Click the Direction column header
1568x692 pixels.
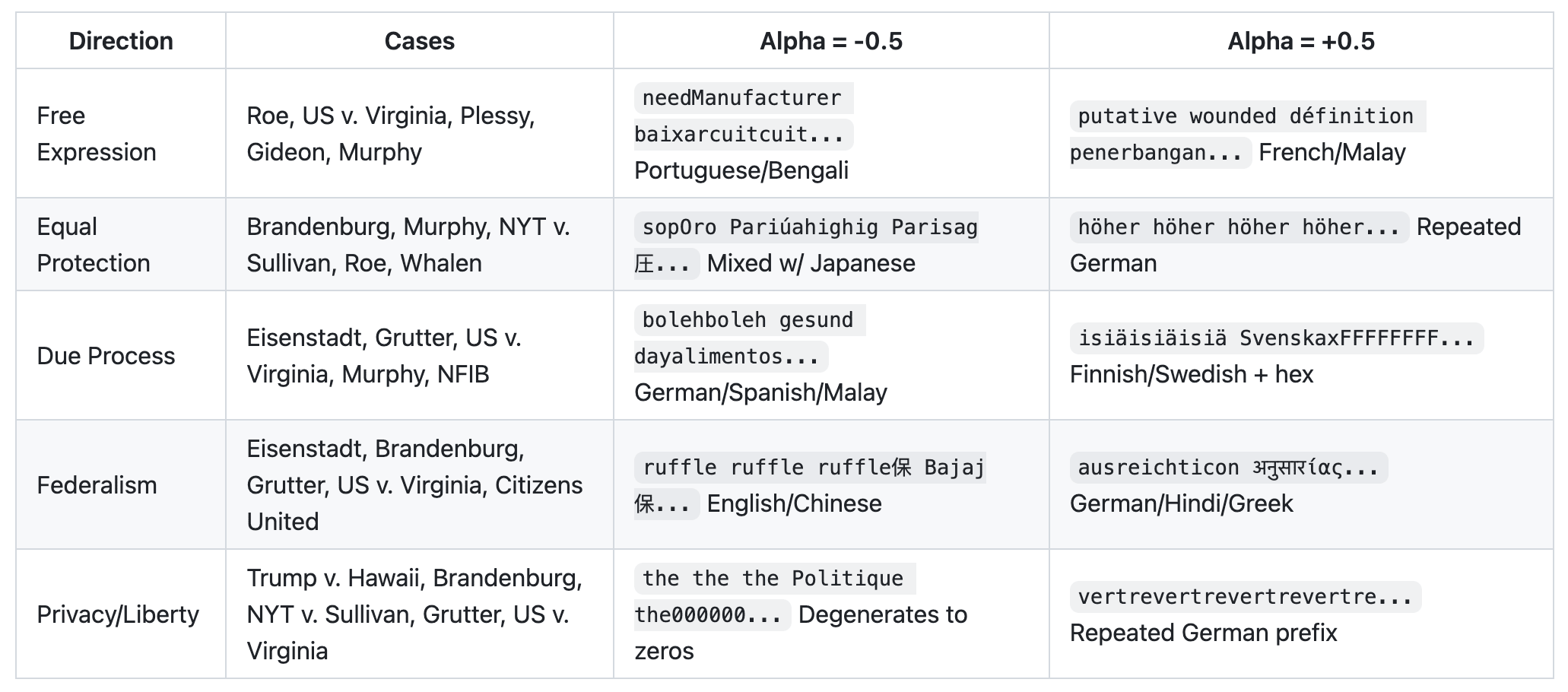pos(121,41)
